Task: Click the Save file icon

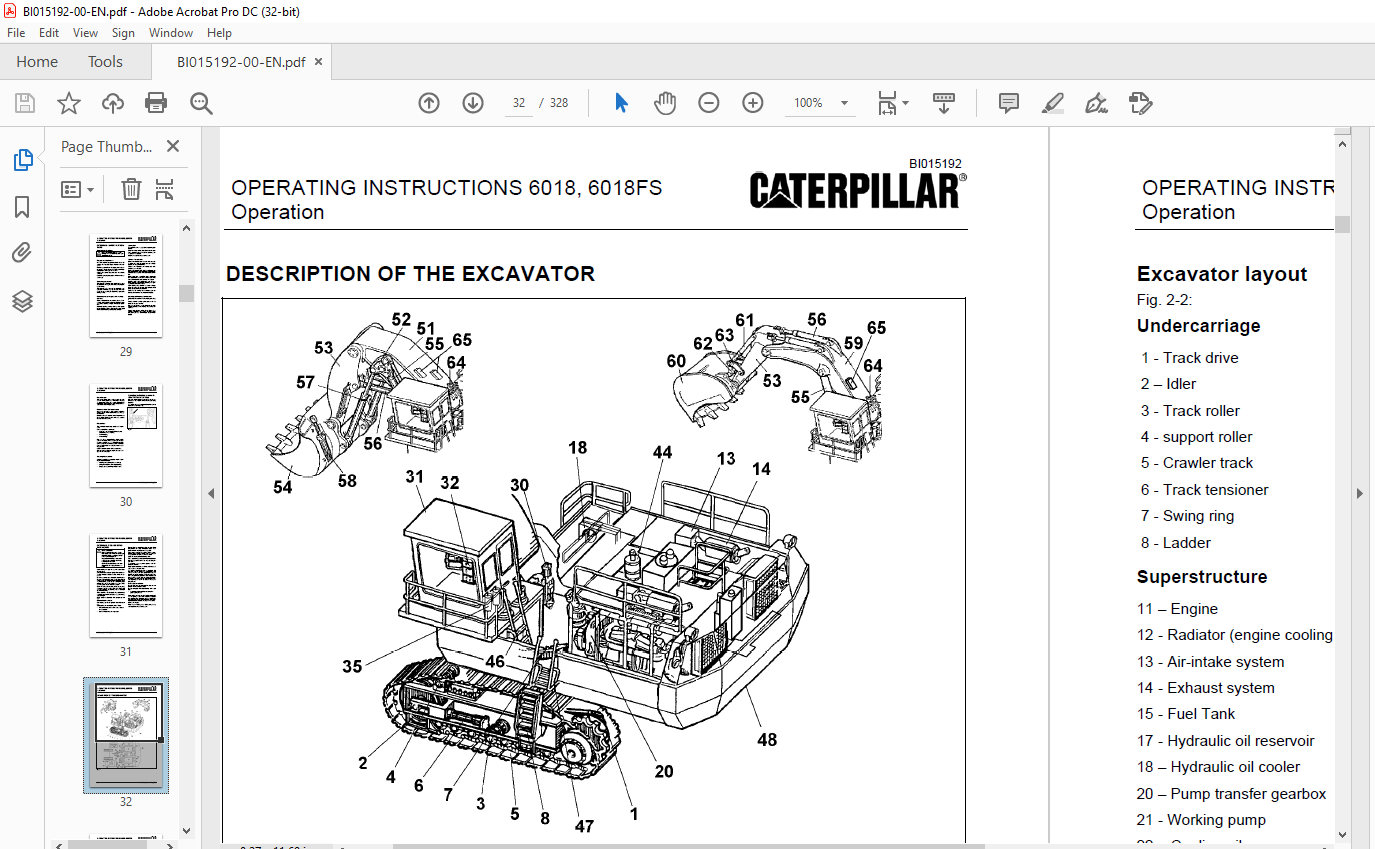Action: 25,103
